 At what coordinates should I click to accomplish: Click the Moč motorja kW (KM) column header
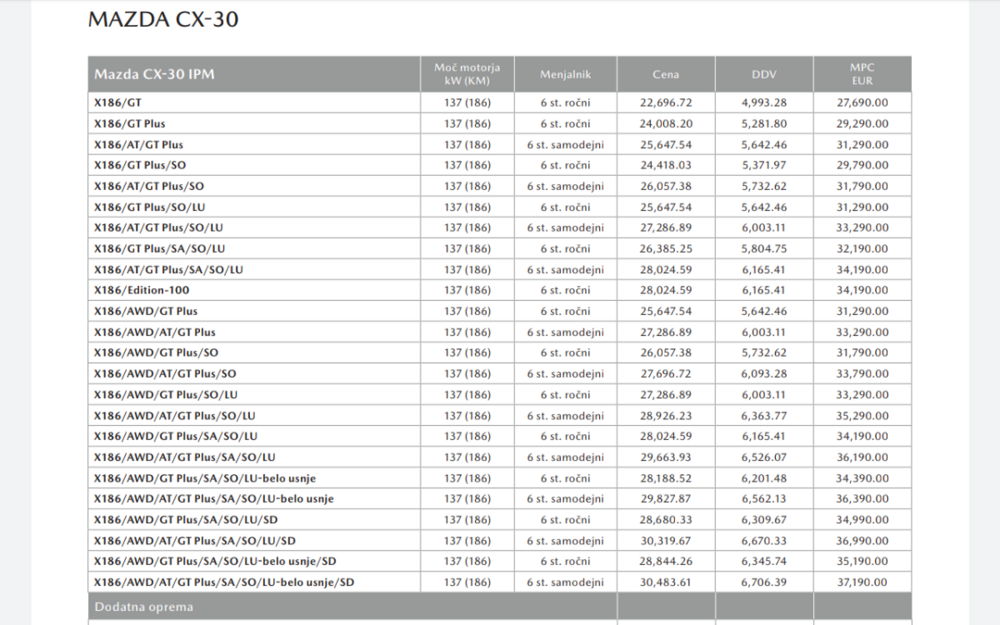pyautogui.click(x=464, y=73)
